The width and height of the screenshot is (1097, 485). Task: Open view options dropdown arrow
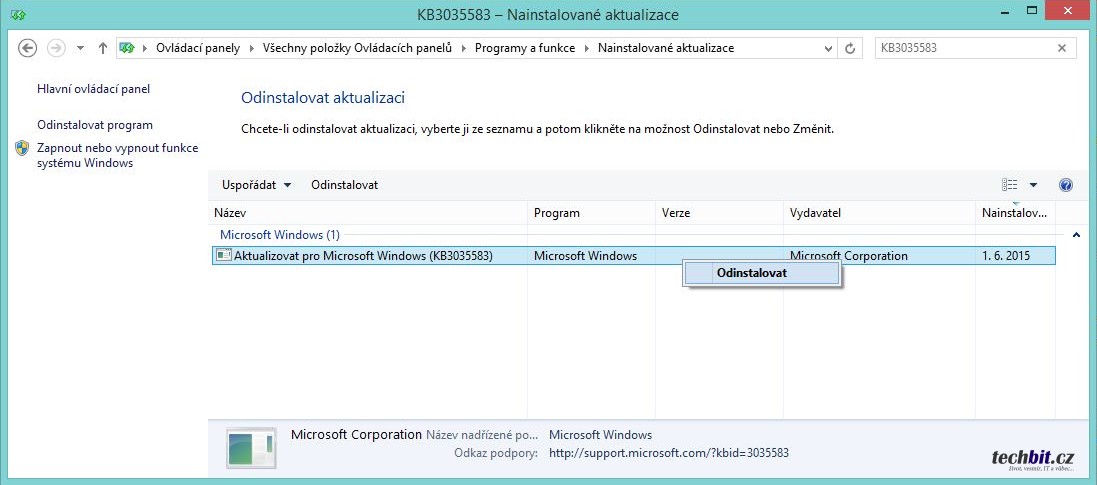[x=1033, y=185]
